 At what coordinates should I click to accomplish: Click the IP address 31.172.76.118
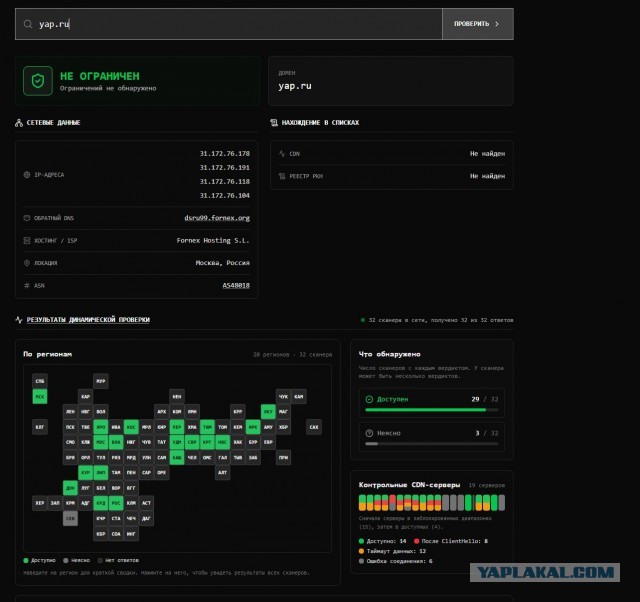tap(225, 182)
